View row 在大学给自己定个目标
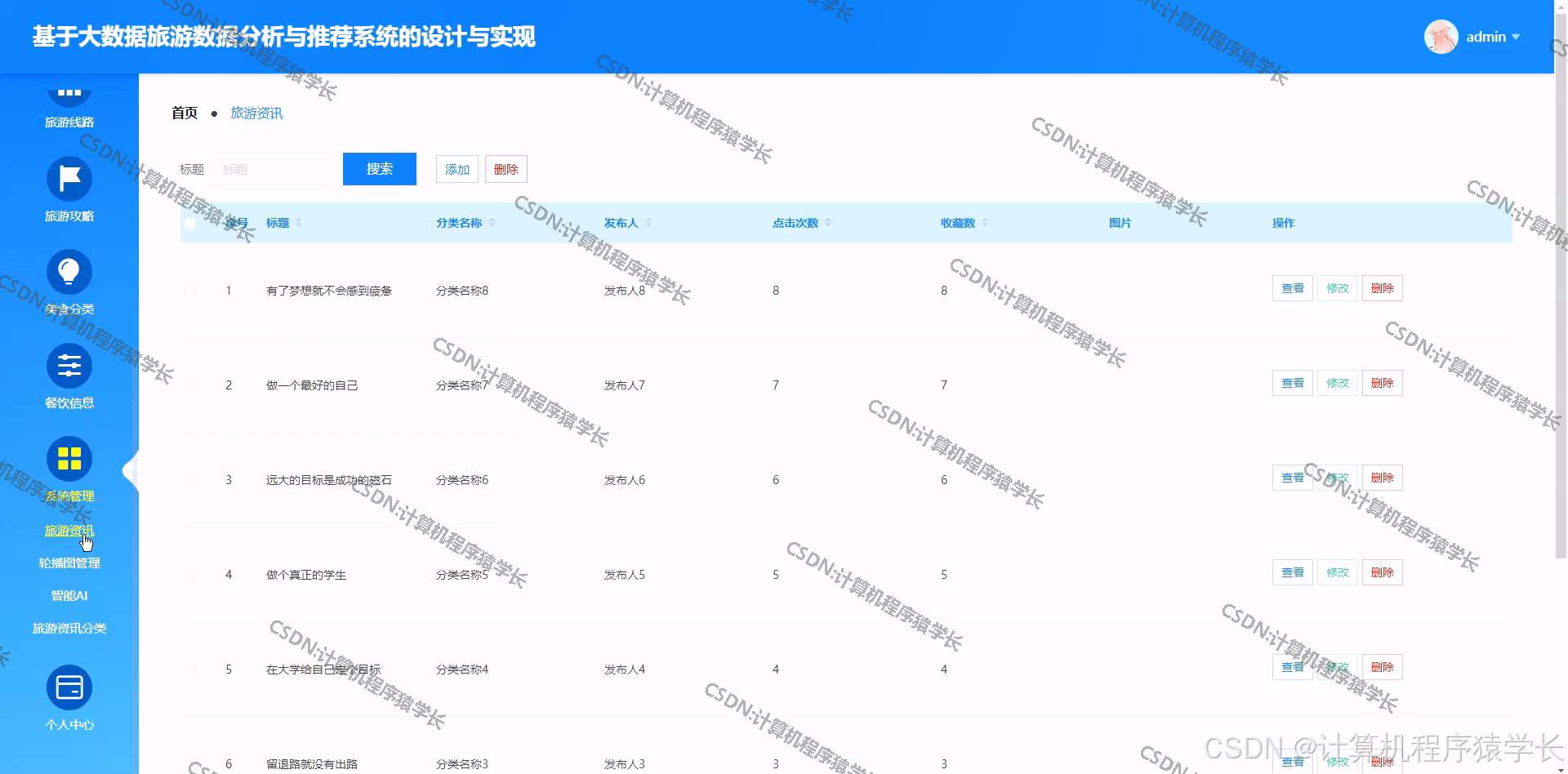The width and height of the screenshot is (1568, 774). 1293,667
